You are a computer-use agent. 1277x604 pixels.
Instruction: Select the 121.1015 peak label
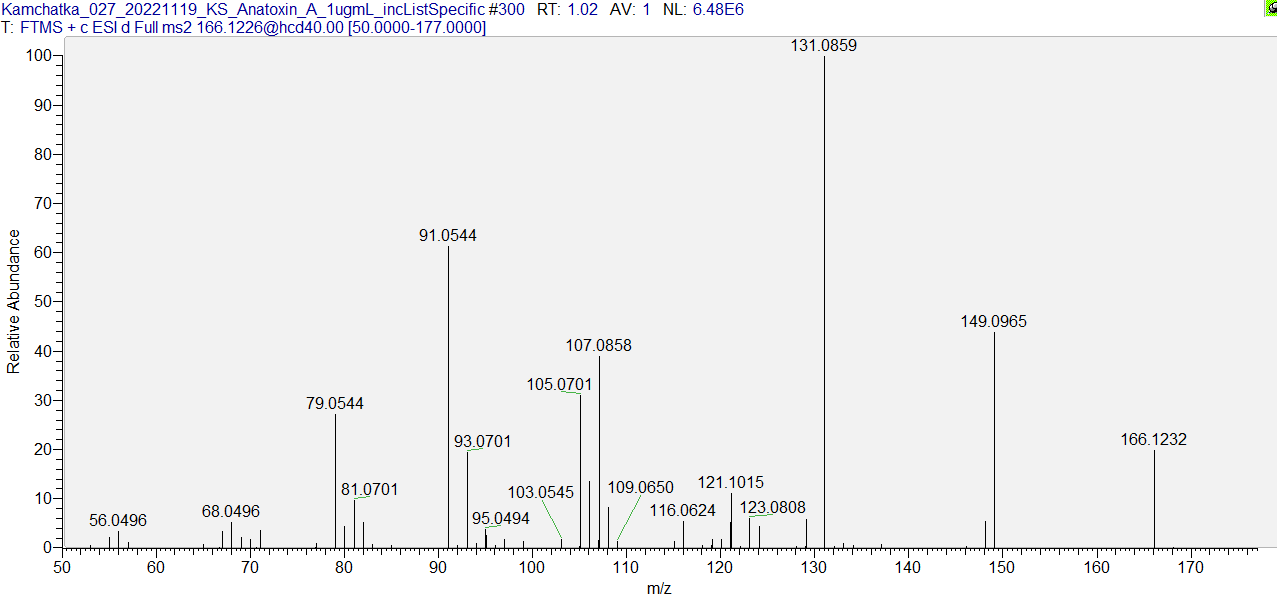[x=730, y=483]
